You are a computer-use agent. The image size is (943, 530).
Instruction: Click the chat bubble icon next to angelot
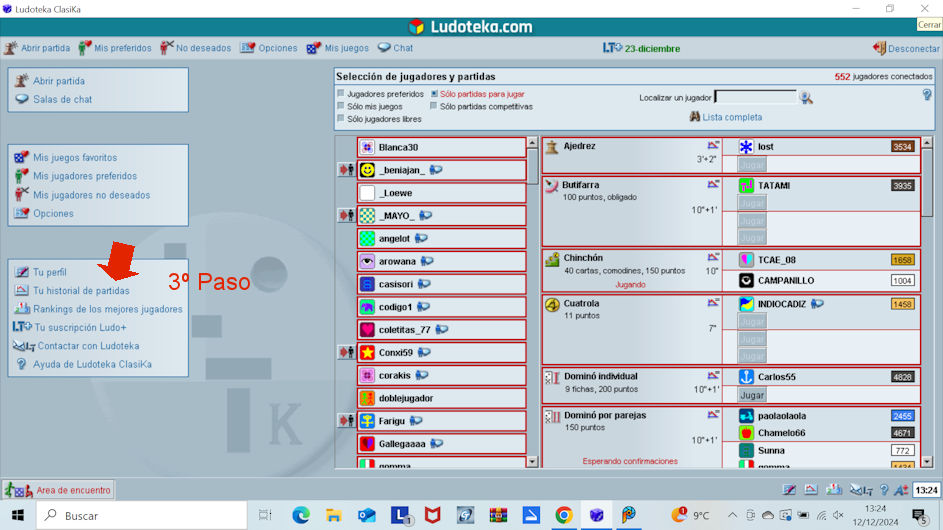422,238
